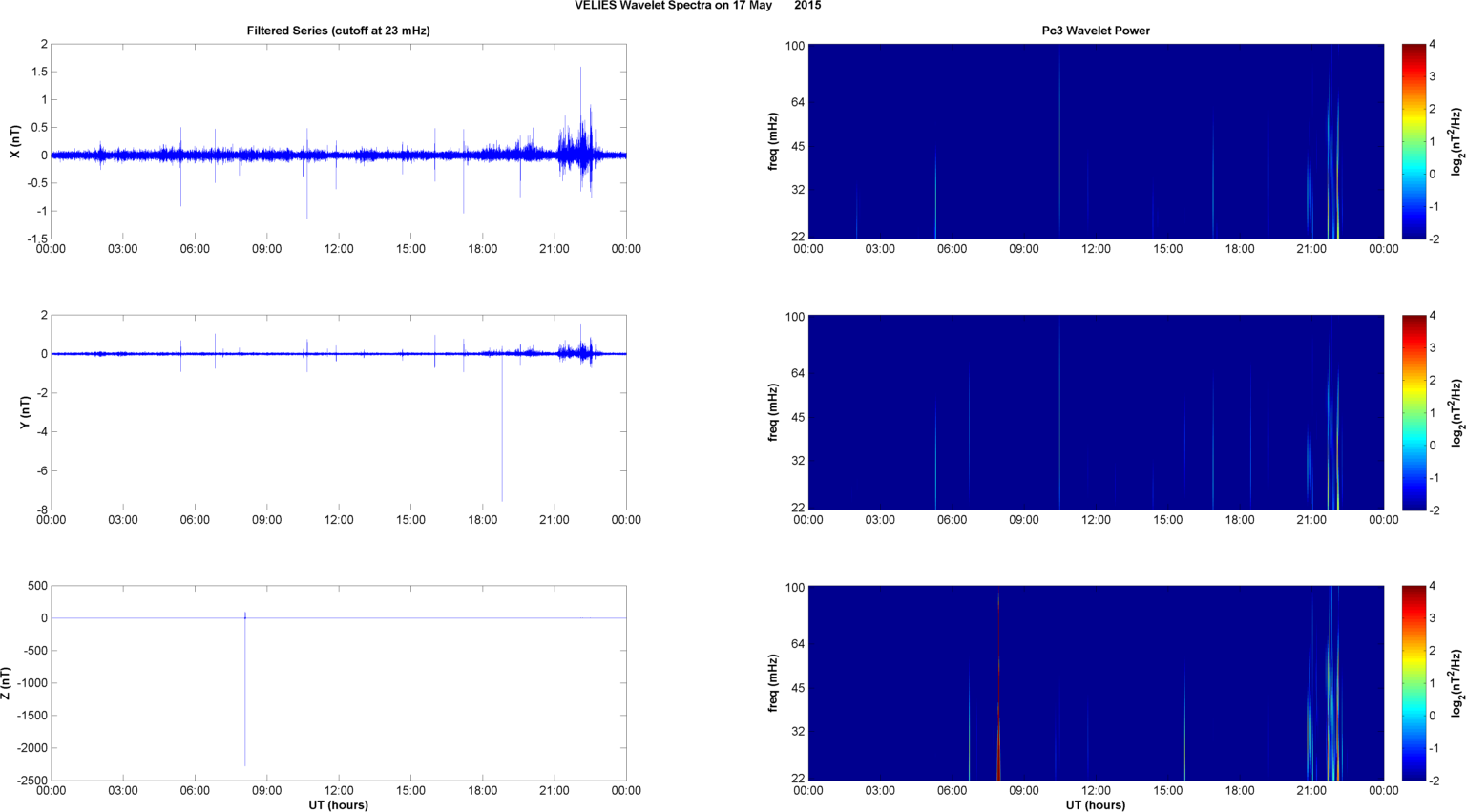1466x812 pixels.
Task: Click the "0" tick on the middle color bar
Action: (1432, 446)
